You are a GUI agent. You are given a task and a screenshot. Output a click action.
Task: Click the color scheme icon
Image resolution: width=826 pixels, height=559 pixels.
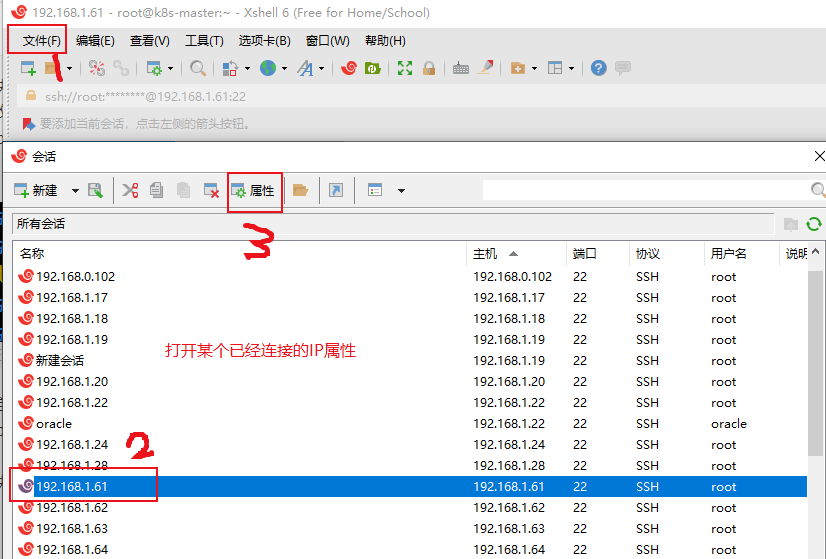tap(230, 68)
